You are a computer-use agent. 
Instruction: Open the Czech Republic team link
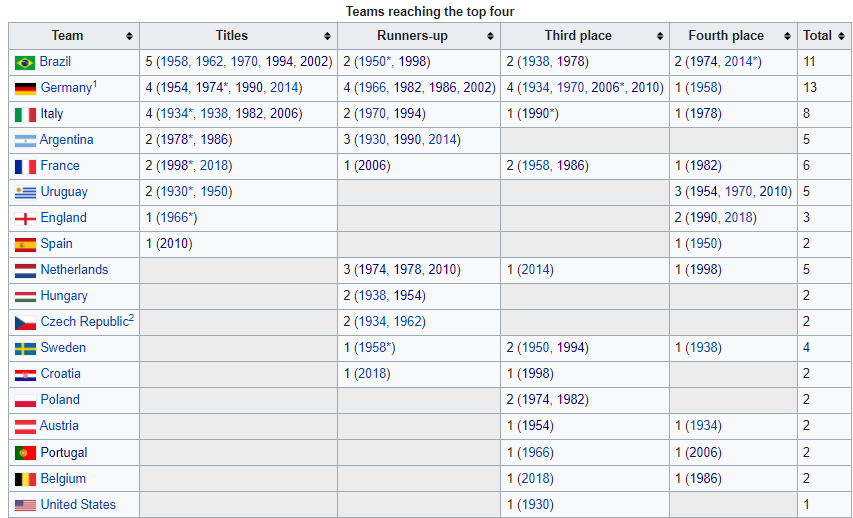pos(84,322)
